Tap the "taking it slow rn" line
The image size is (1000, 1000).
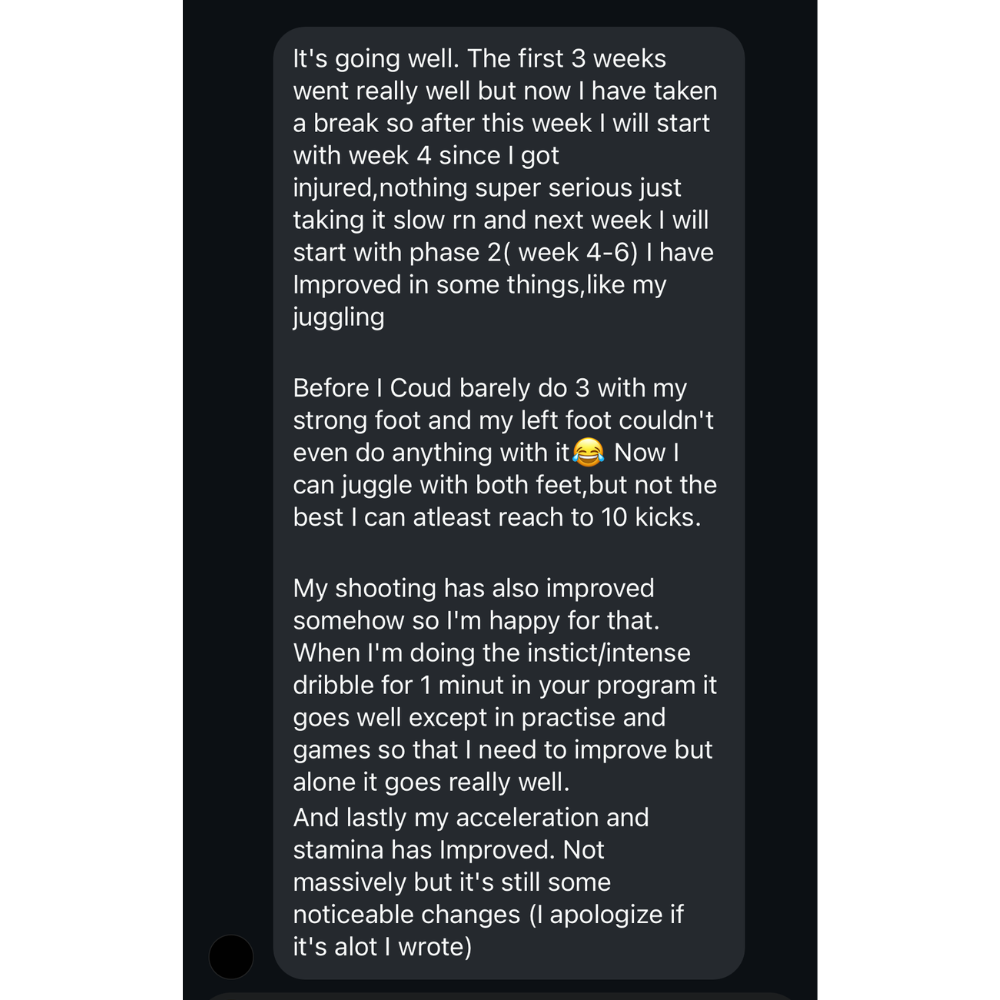(501, 220)
